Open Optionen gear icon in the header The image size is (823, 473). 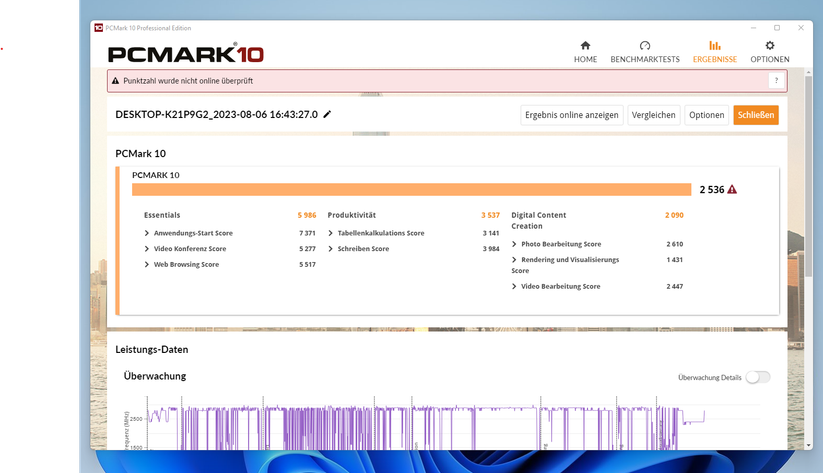coord(769,46)
